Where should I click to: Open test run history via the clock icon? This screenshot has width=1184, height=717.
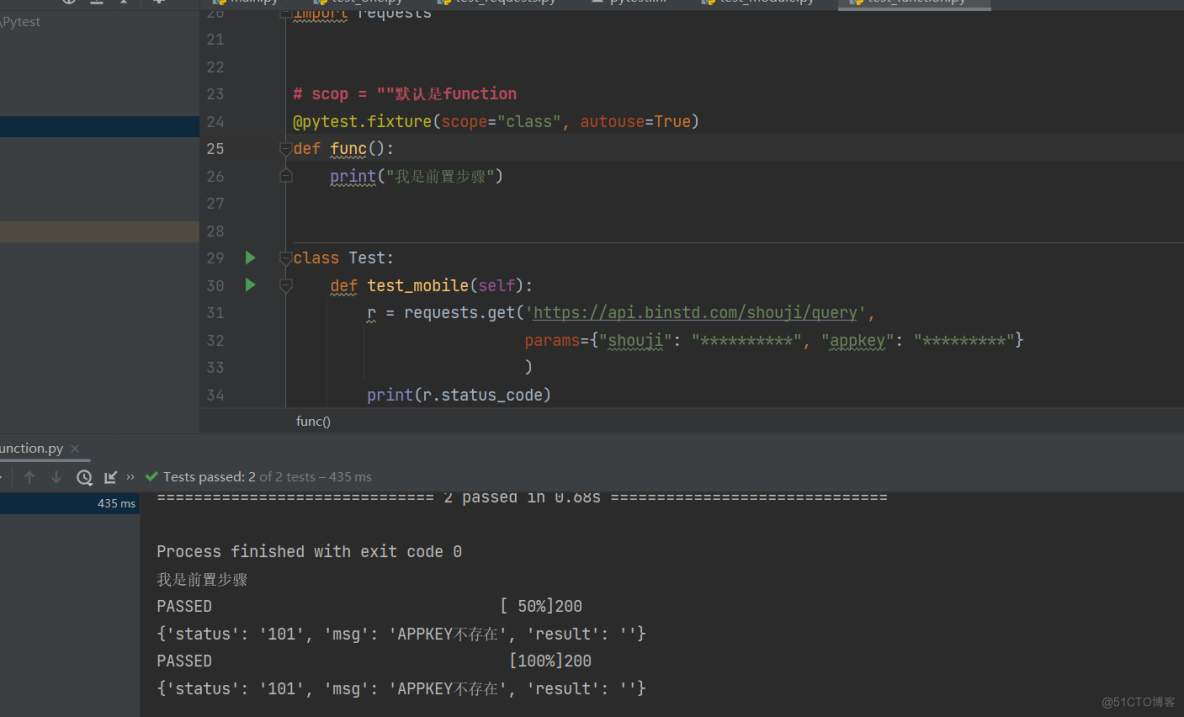point(84,477)
